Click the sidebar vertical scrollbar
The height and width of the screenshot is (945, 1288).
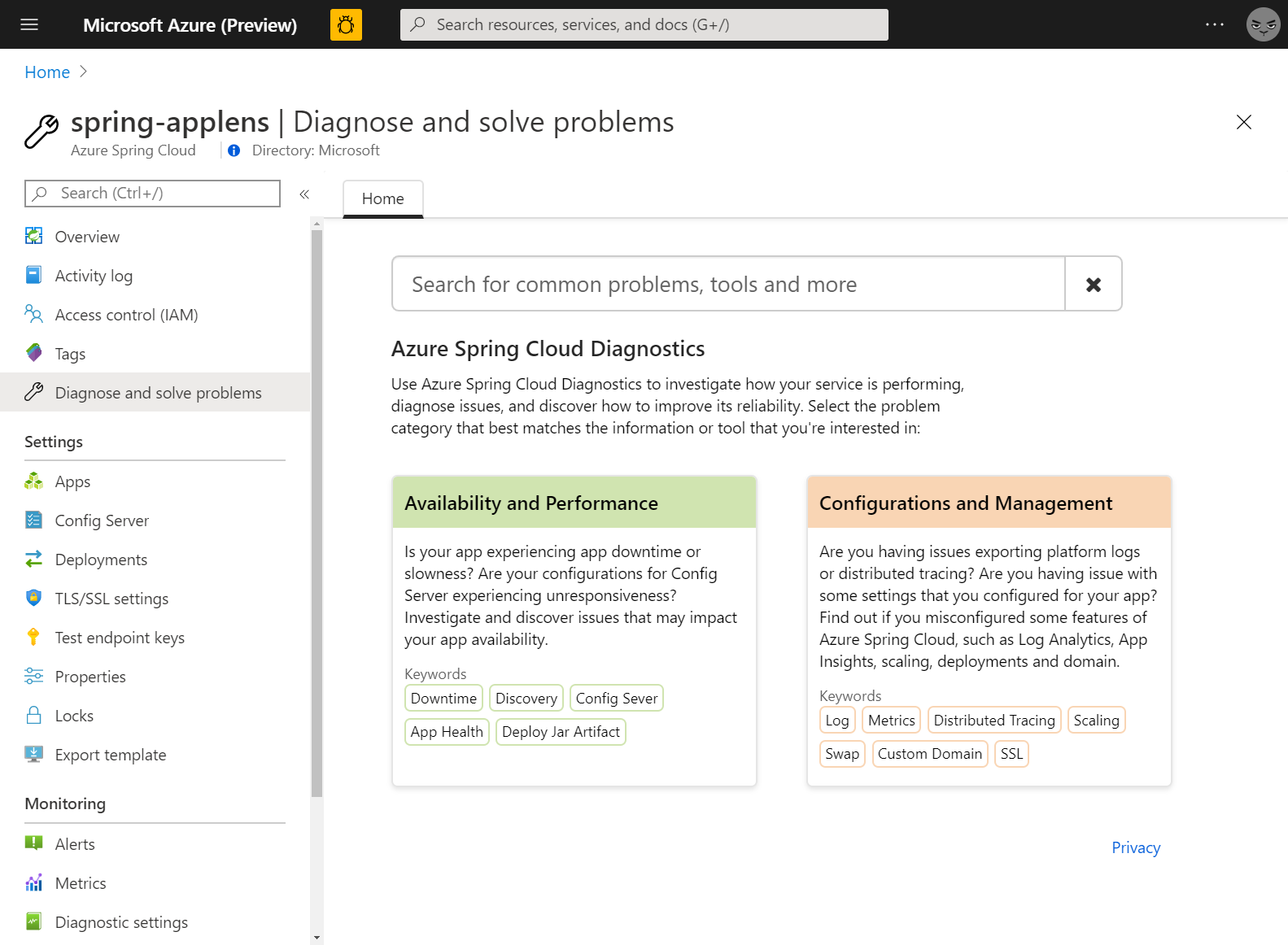317,512
